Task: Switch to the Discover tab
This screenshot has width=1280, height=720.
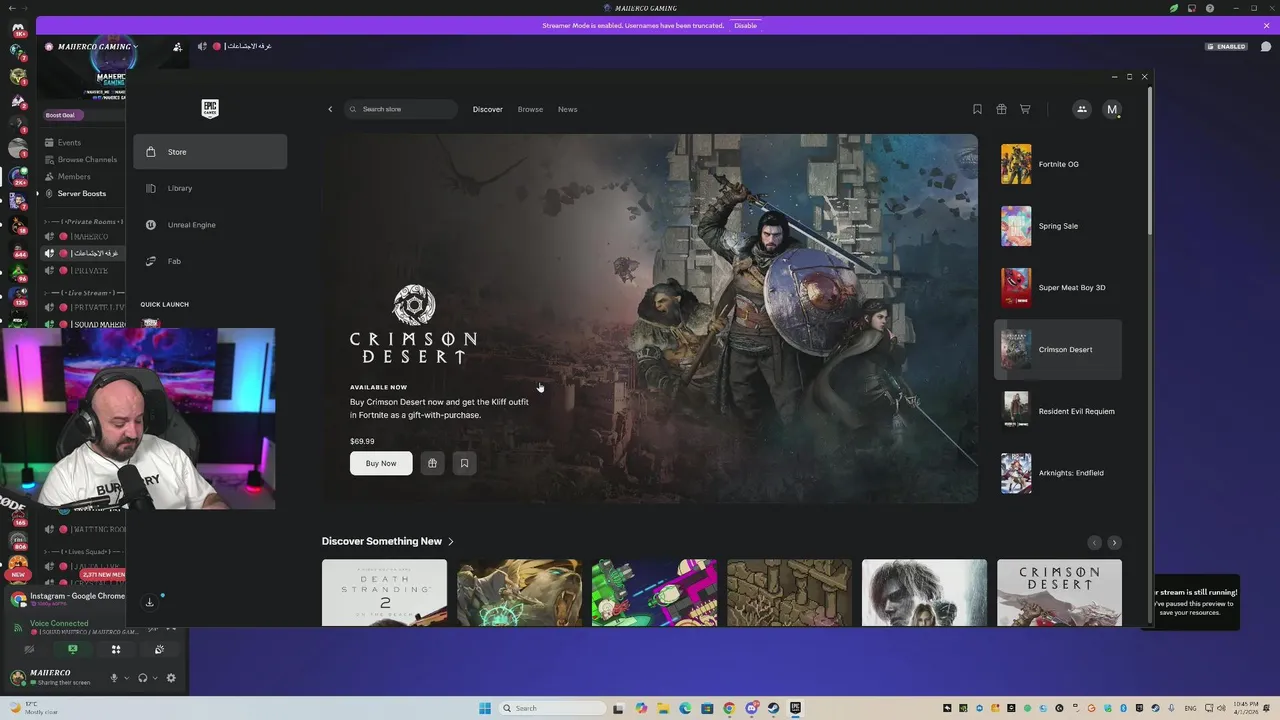Action: tap(488, 109)
